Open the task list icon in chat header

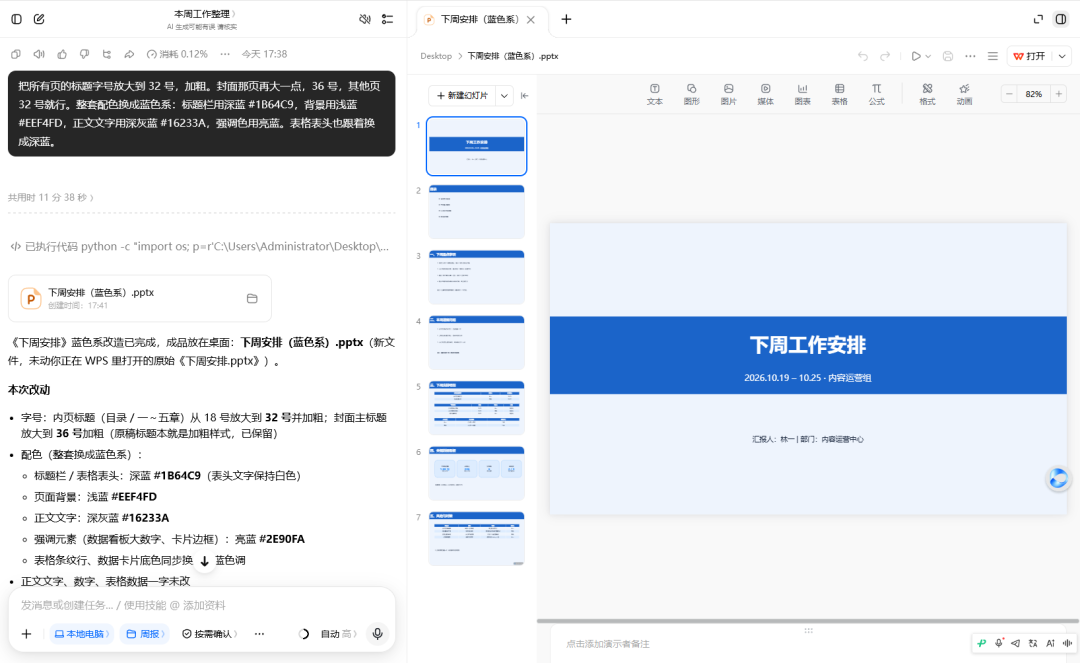388,19
